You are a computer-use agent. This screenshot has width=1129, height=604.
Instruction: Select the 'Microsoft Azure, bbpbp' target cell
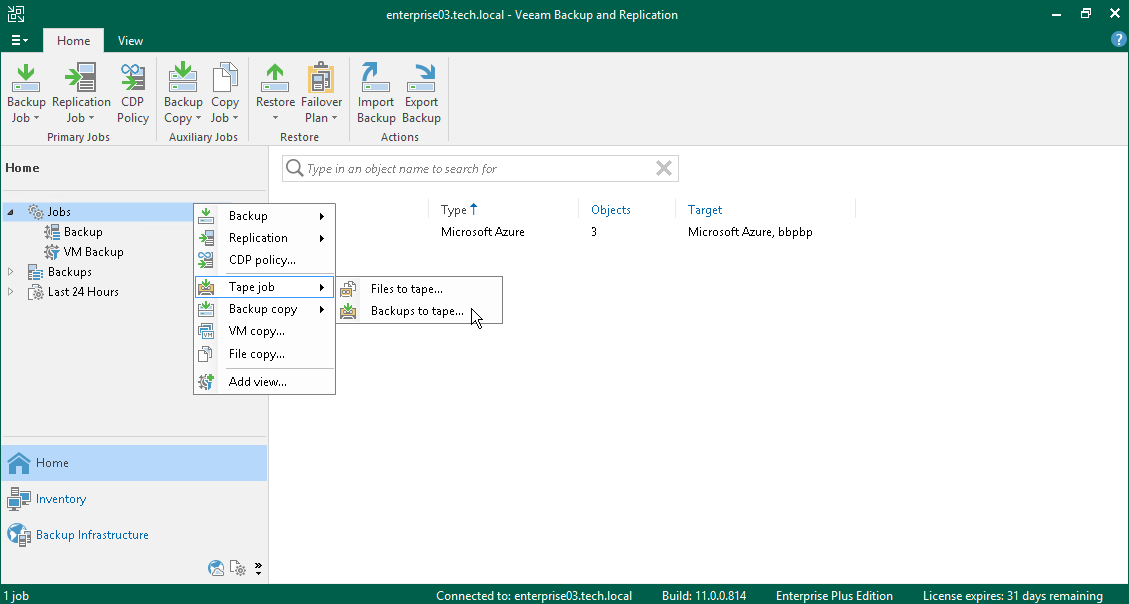[x=750, y=232]
